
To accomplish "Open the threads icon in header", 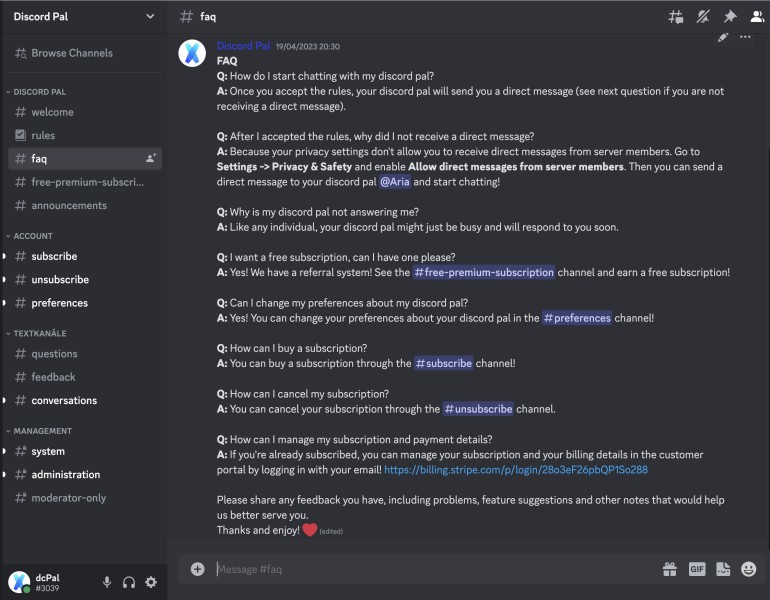I will 677,17.
